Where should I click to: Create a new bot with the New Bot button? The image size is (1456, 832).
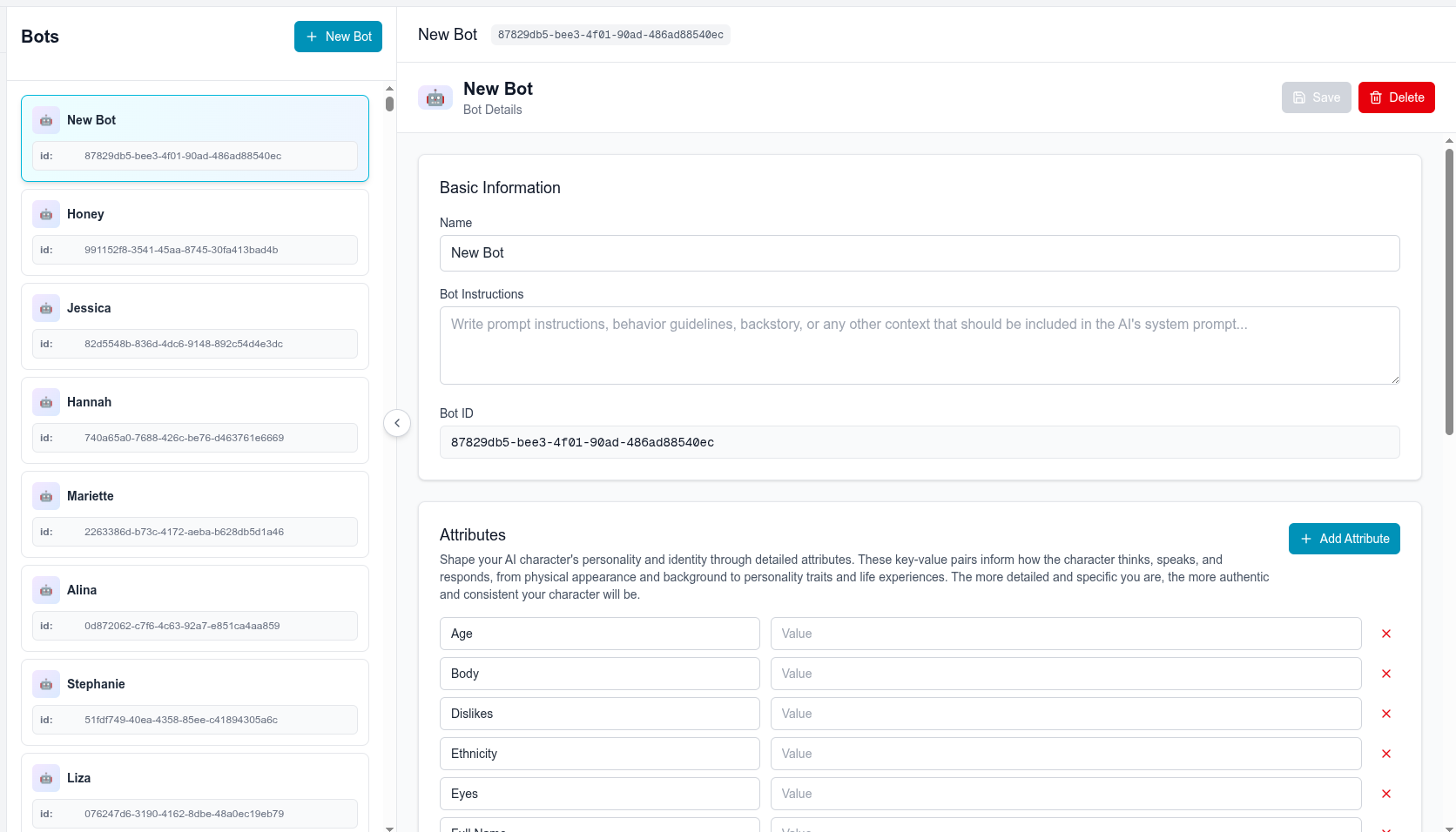[338, 37]
